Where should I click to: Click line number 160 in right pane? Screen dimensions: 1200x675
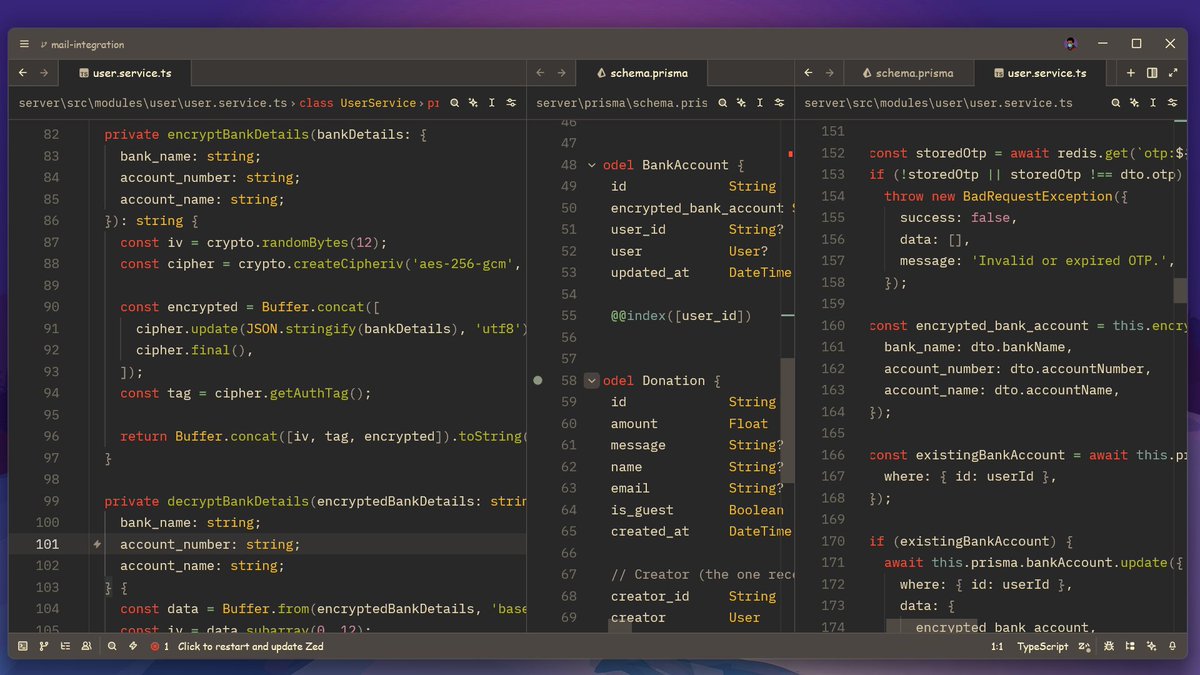click(833, 326)
